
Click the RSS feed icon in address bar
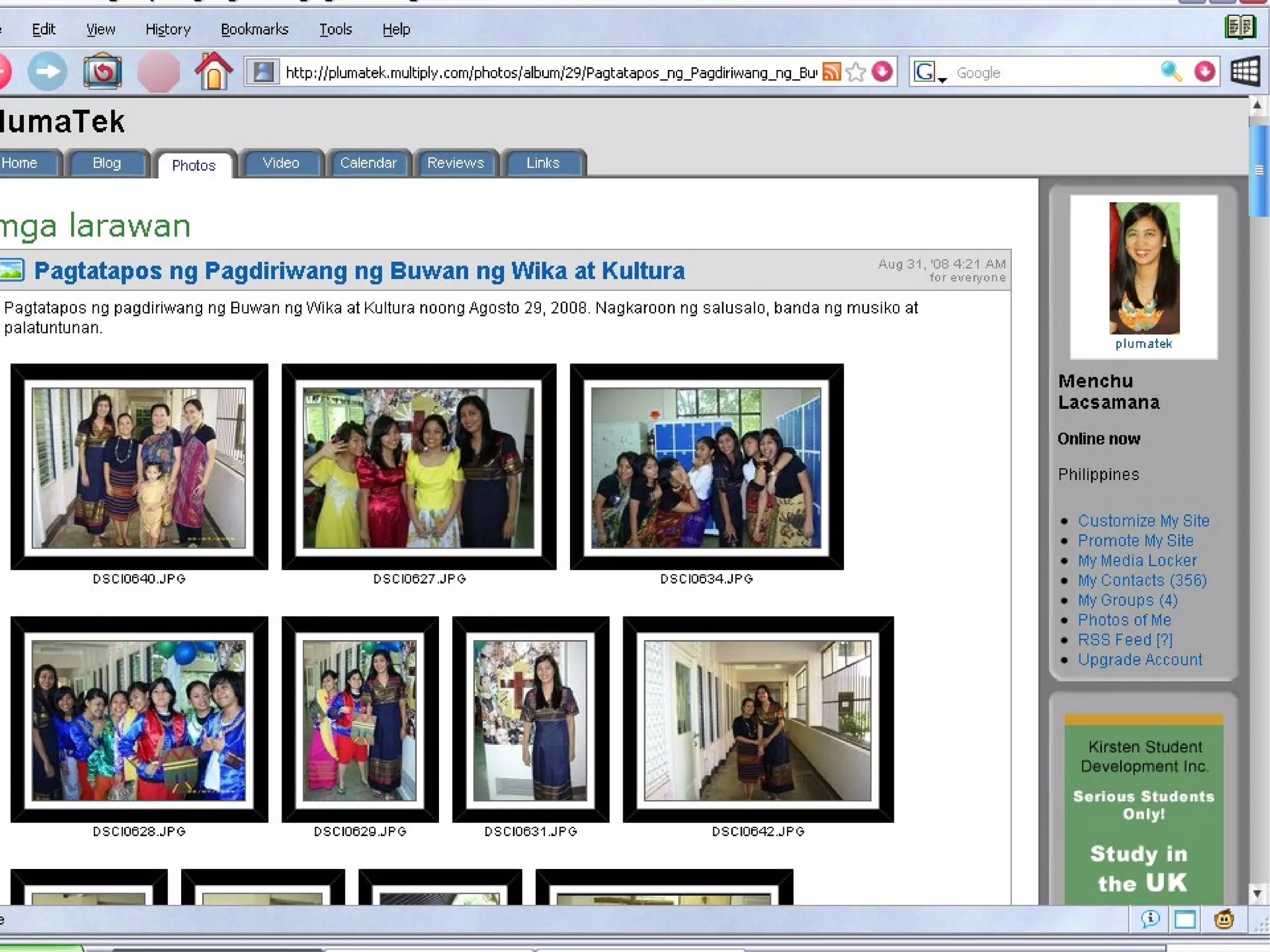point(832,72)
